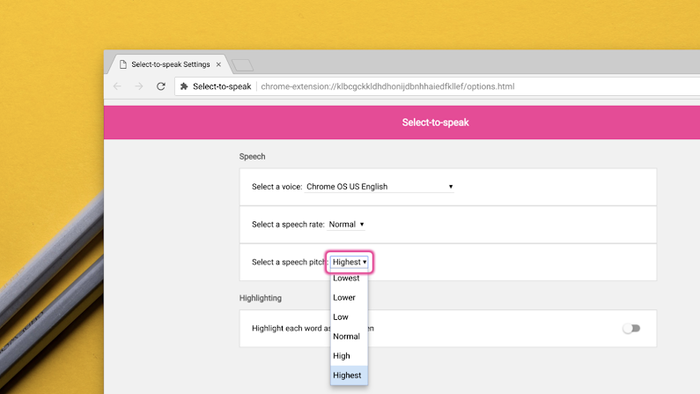Open a new tab with the blank tab button

click(x=243, y=65)
